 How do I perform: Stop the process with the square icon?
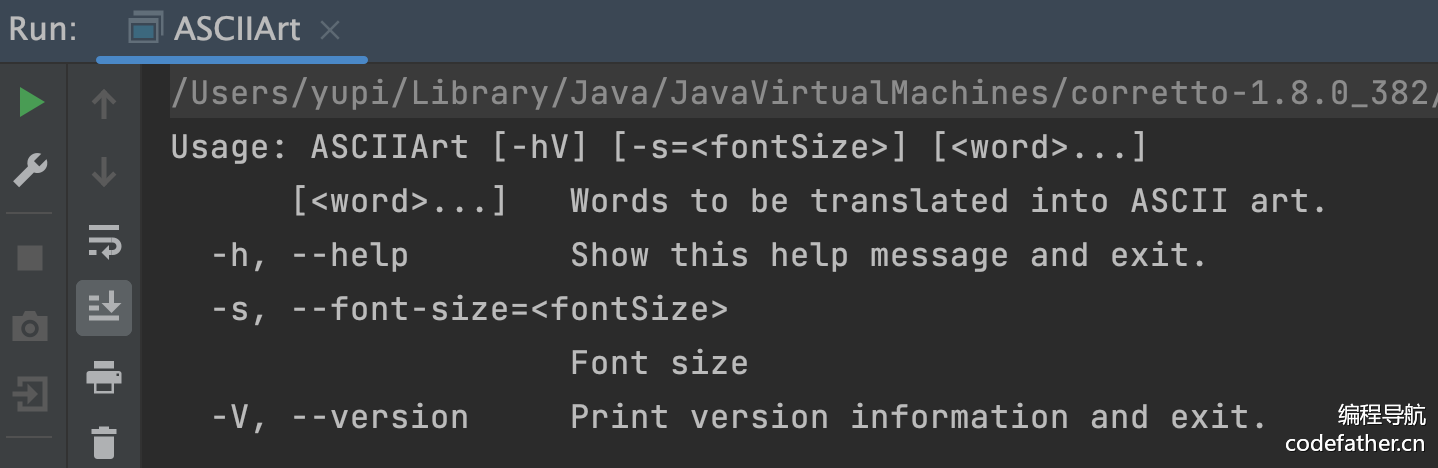31,258
